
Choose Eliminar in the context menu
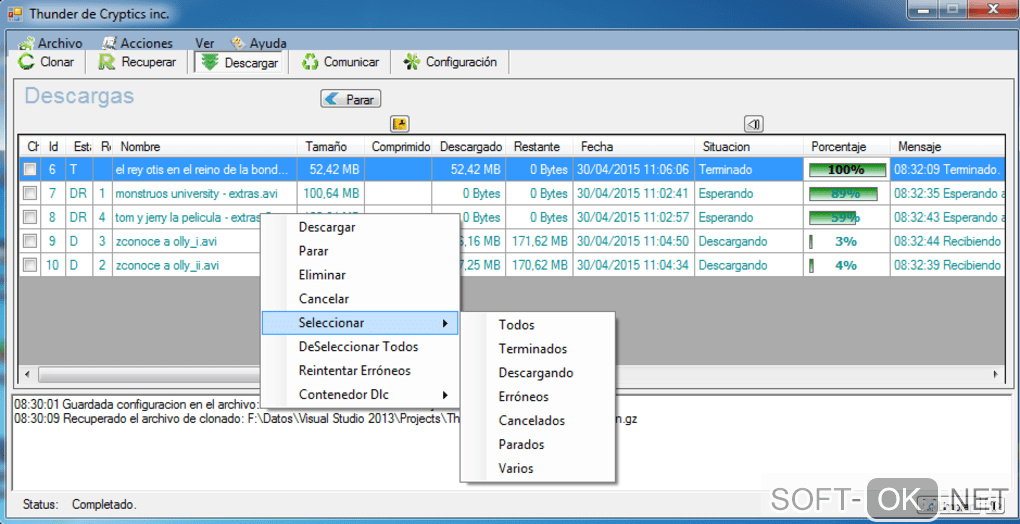[x=360, y=275]
